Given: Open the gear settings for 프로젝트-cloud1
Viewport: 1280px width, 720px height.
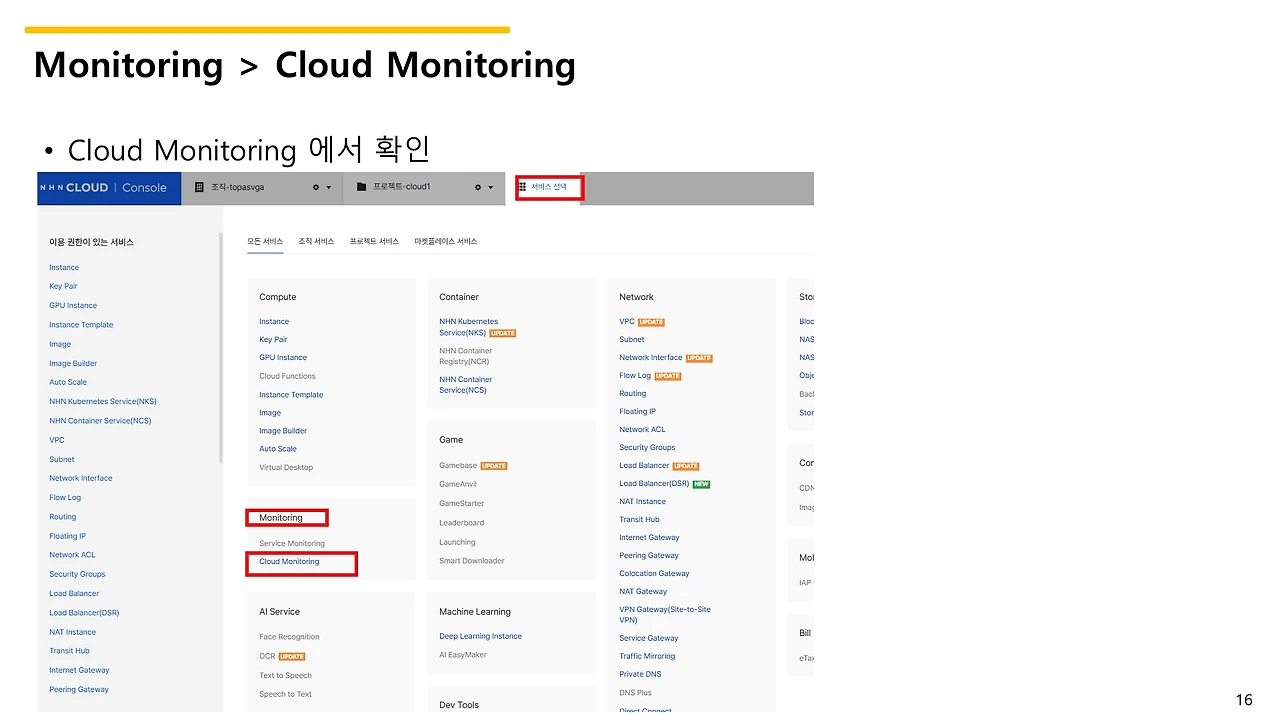Looking at the screenshot, I should click(x=478, y=187).
